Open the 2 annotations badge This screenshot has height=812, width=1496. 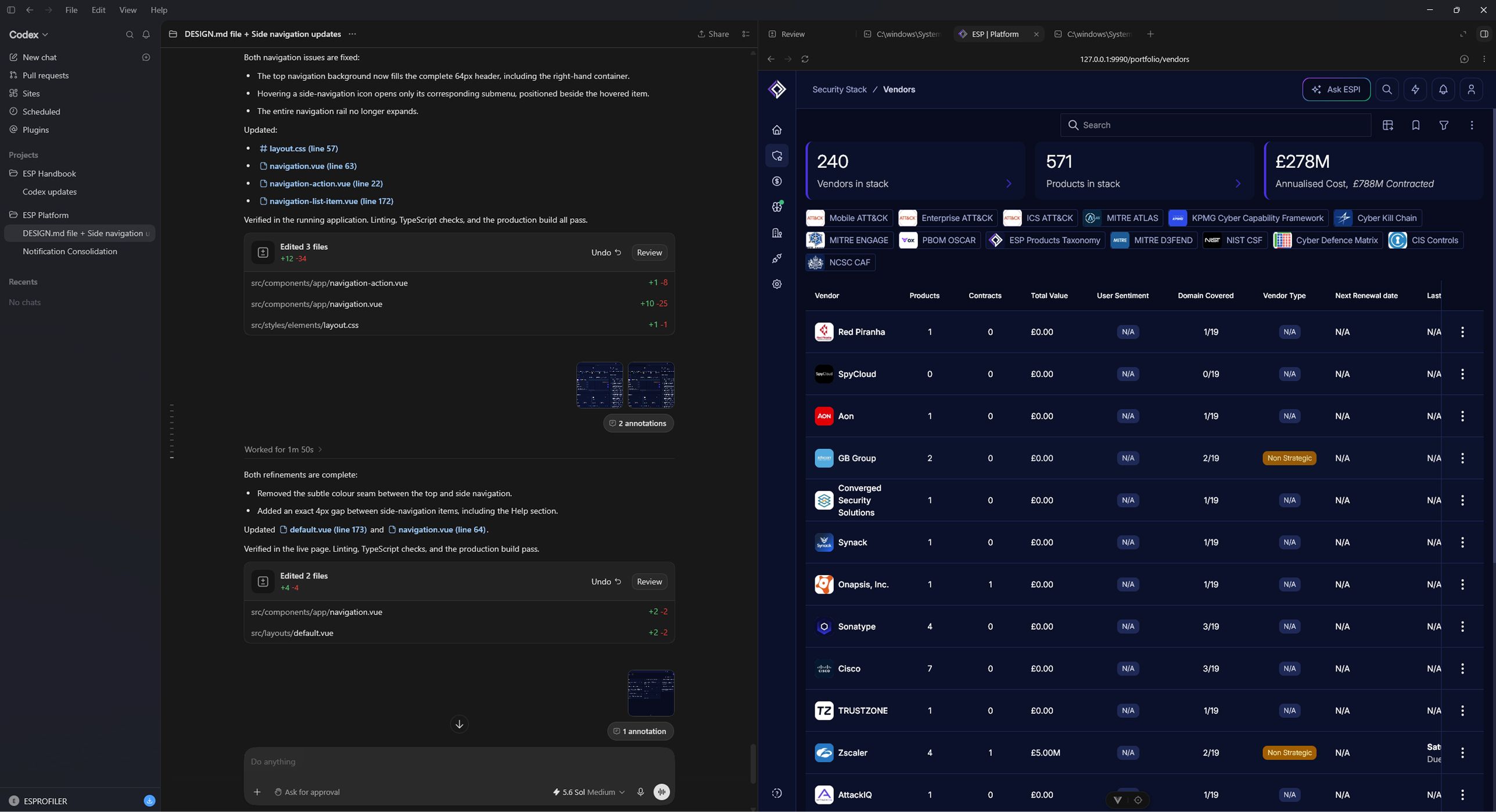point(638,423)
